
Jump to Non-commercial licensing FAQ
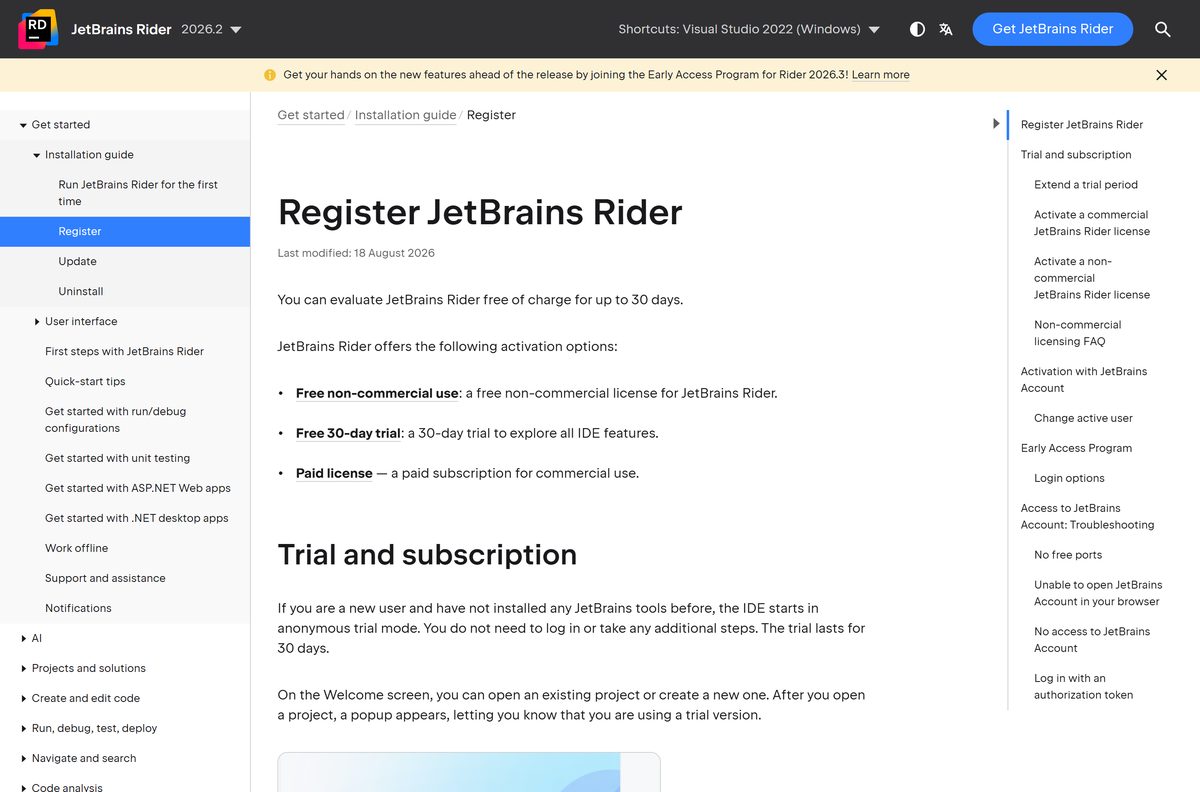(x=1078, y=333)
